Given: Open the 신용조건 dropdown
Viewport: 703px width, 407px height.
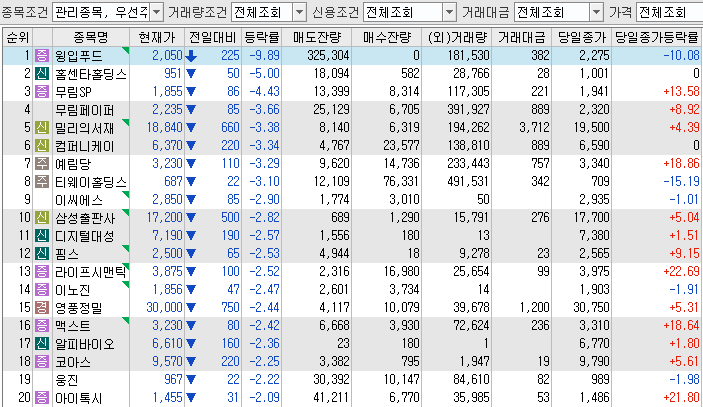Looking at the screenshot, I should [449, 12].
